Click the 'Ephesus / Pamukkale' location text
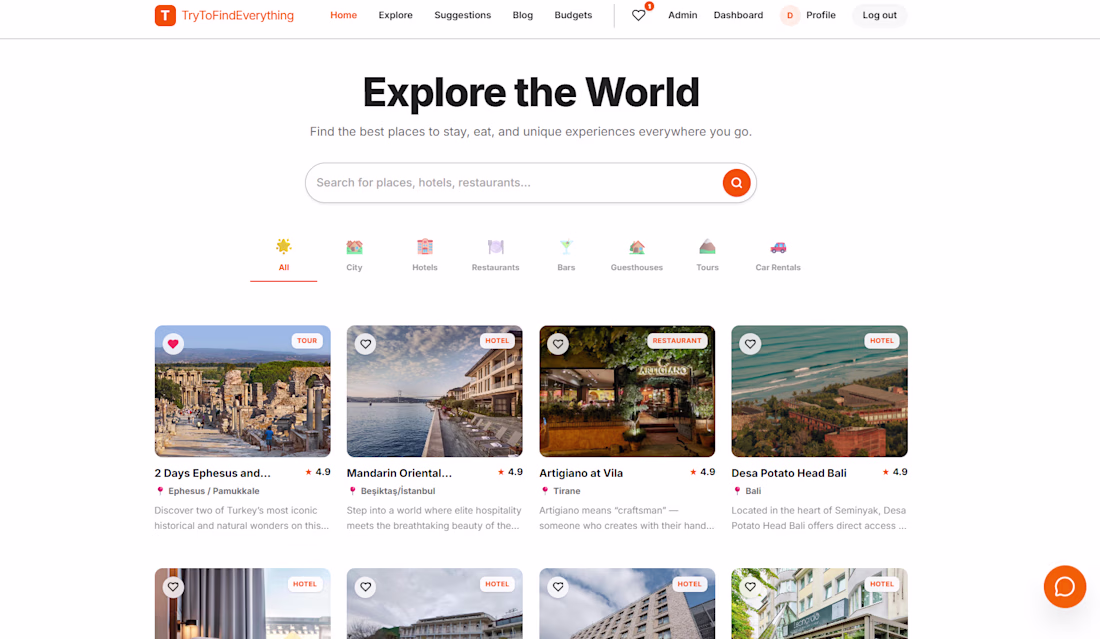The height and width of the screenshot is (639, 1100). pyautogui.click(x=214, y=492)
